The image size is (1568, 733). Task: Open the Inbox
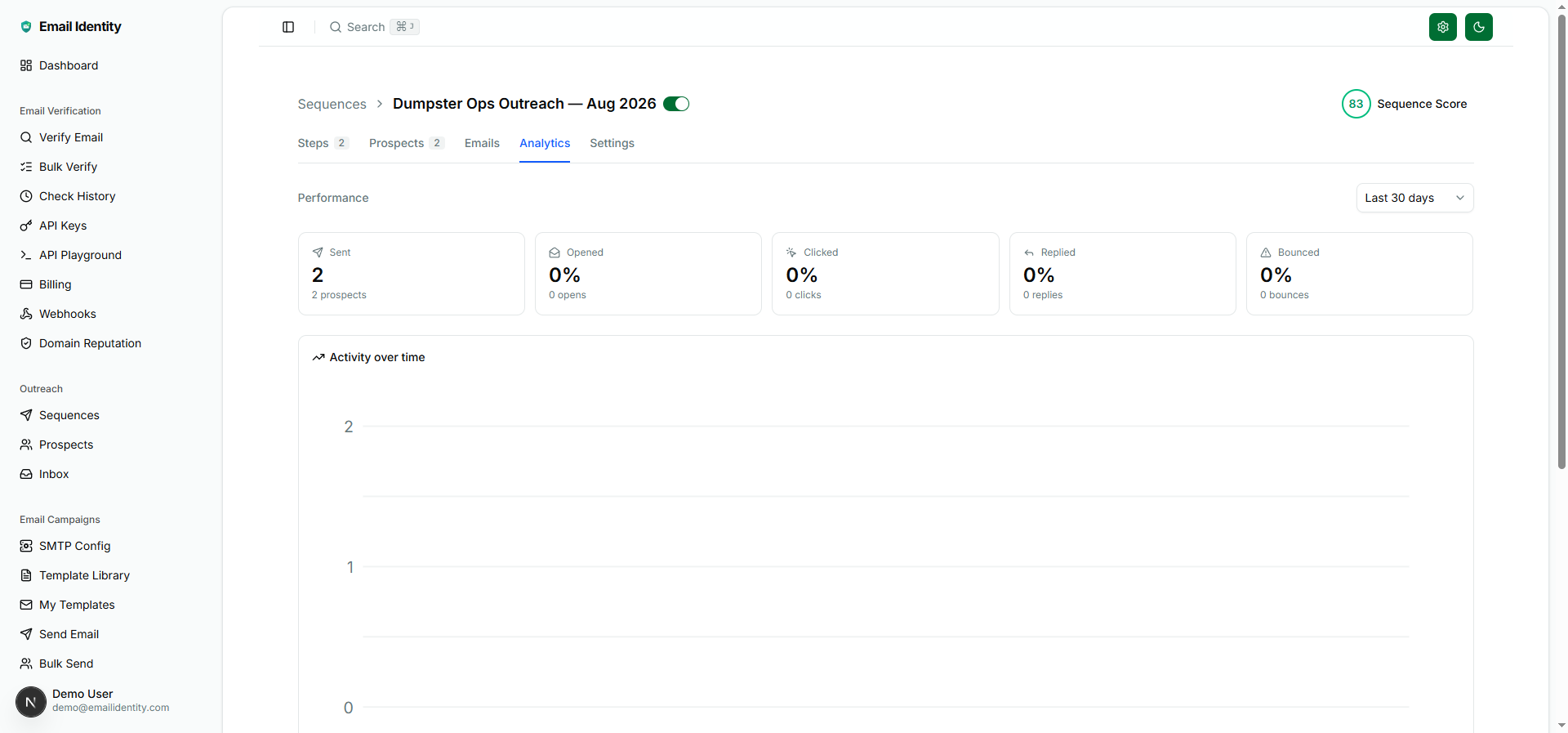pyautogui.click(x=44, y=474)
